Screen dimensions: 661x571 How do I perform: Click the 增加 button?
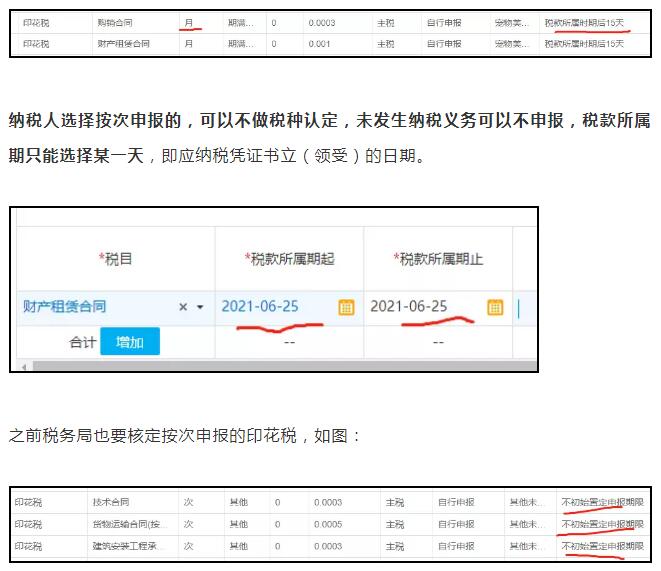130,341
